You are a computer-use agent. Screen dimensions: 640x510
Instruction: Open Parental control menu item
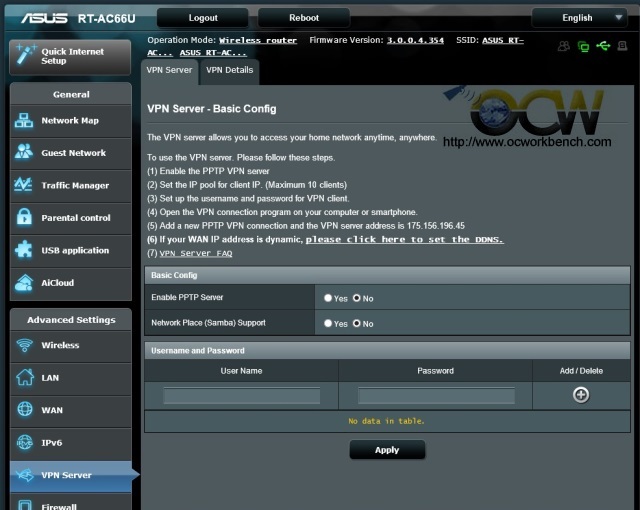pos(71,218)
